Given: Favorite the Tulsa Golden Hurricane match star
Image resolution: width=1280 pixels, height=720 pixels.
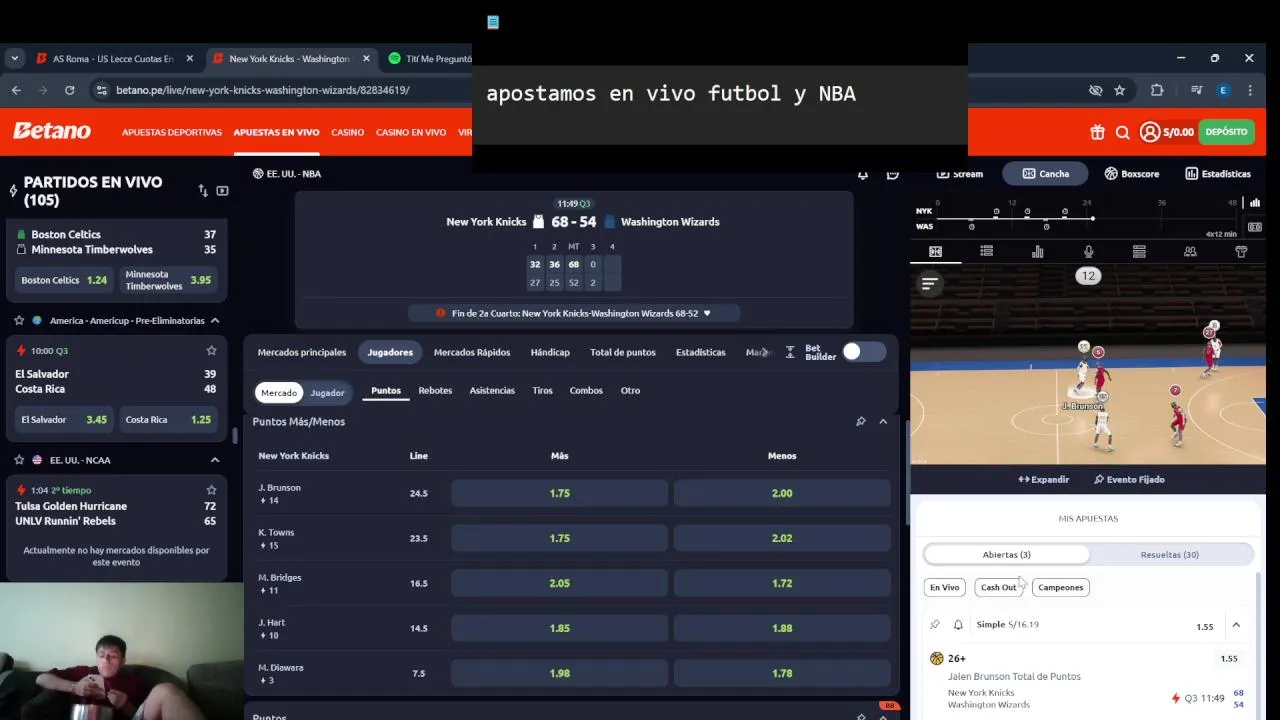Looking at the screenshot, I should pos(211,490).
